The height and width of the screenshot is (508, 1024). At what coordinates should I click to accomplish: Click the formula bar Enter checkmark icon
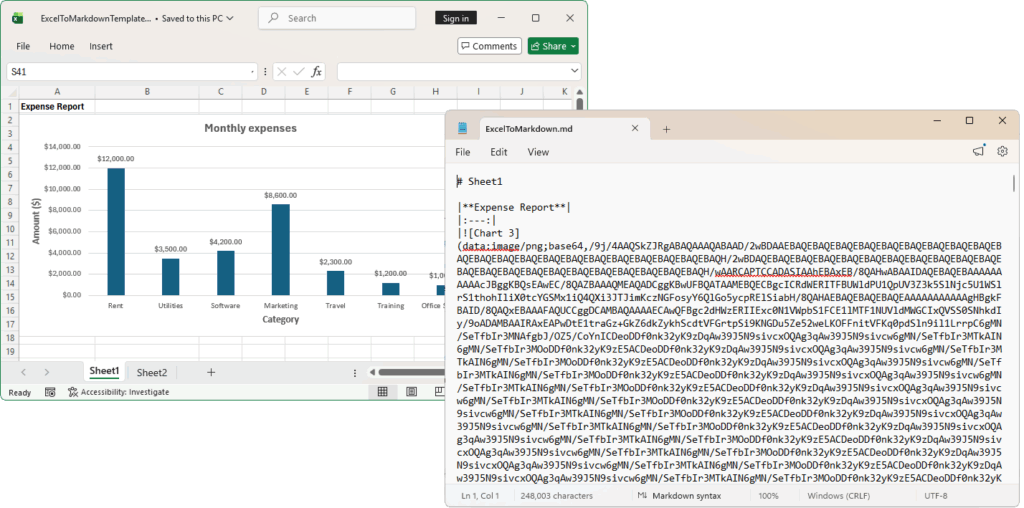pyautogui.click(x=299, y=72)
